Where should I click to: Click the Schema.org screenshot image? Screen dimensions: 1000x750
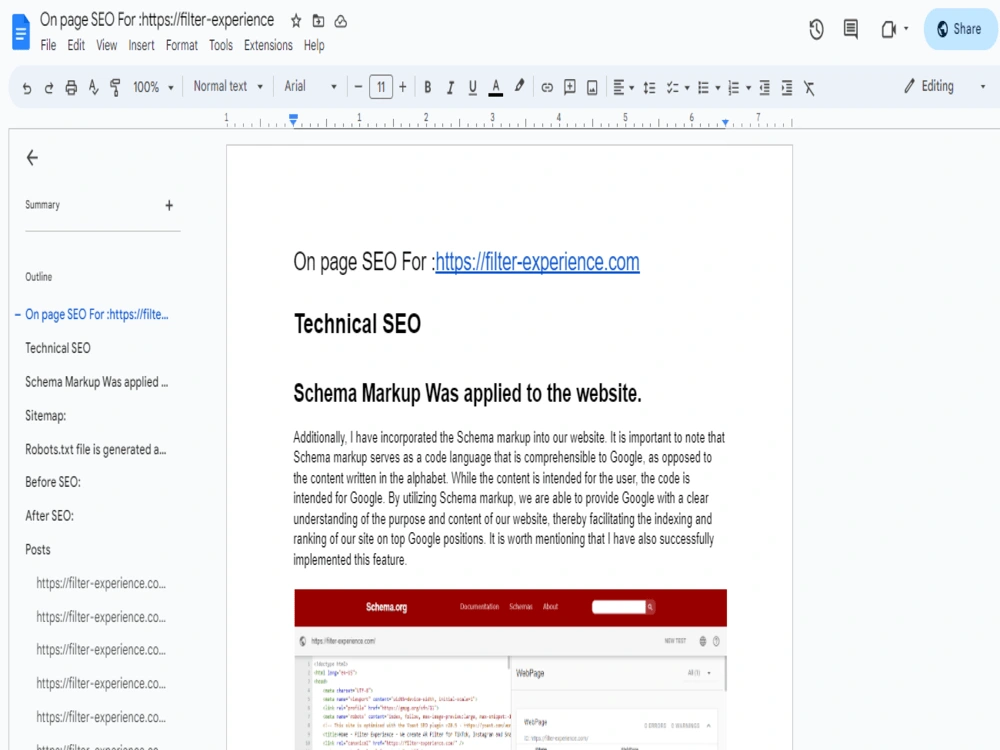pyautogui.click(x=510, y=669)
